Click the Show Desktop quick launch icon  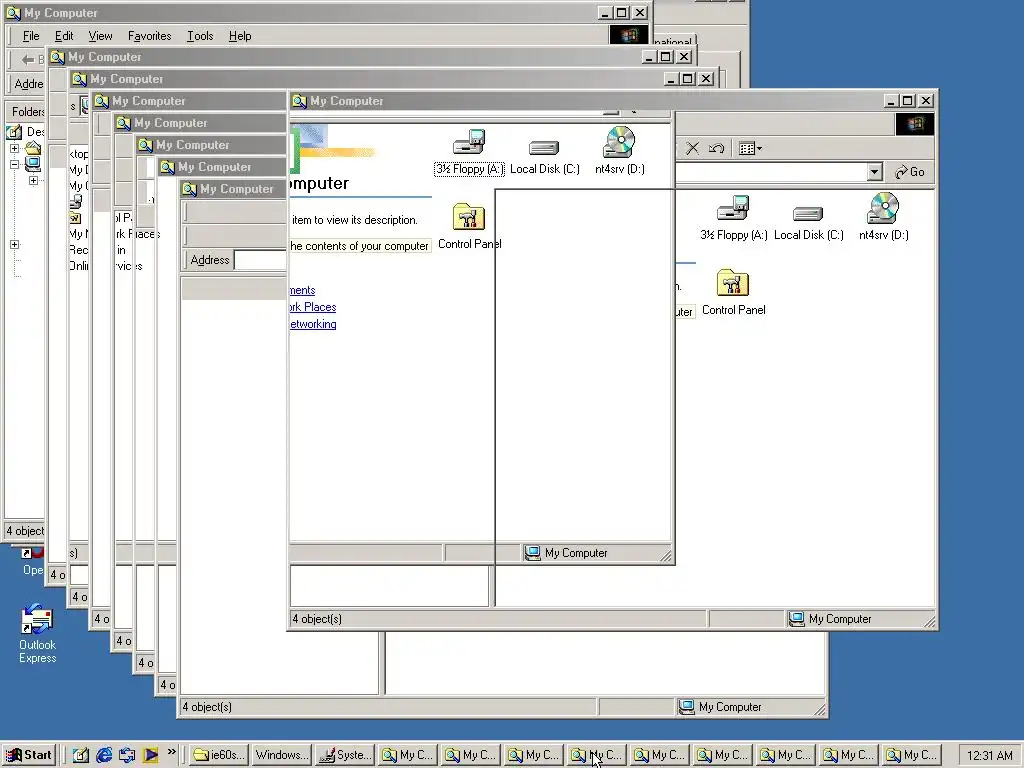click(80, 755)
